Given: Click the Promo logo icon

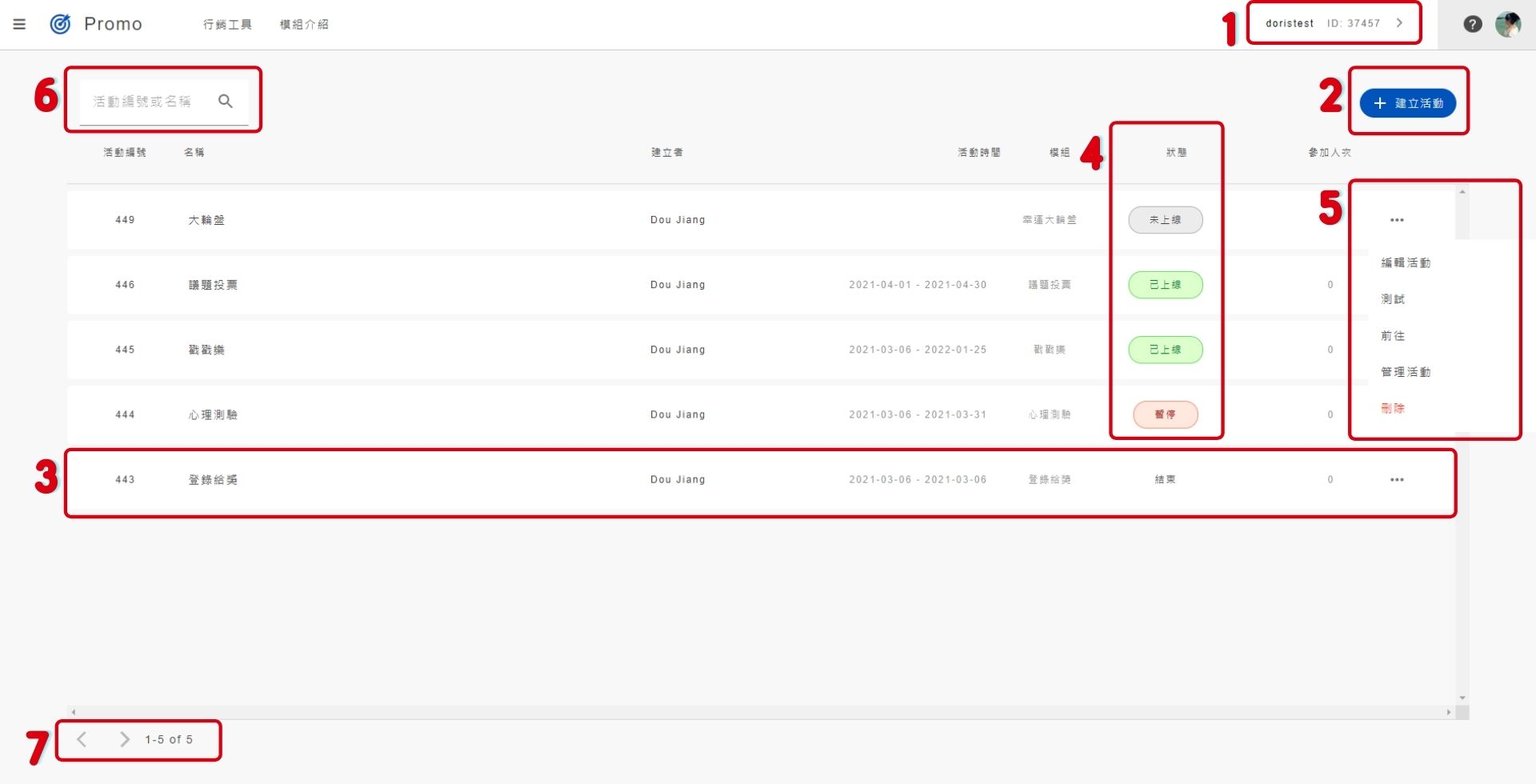Looking at the screenshot, I should [x=60, y=24].
